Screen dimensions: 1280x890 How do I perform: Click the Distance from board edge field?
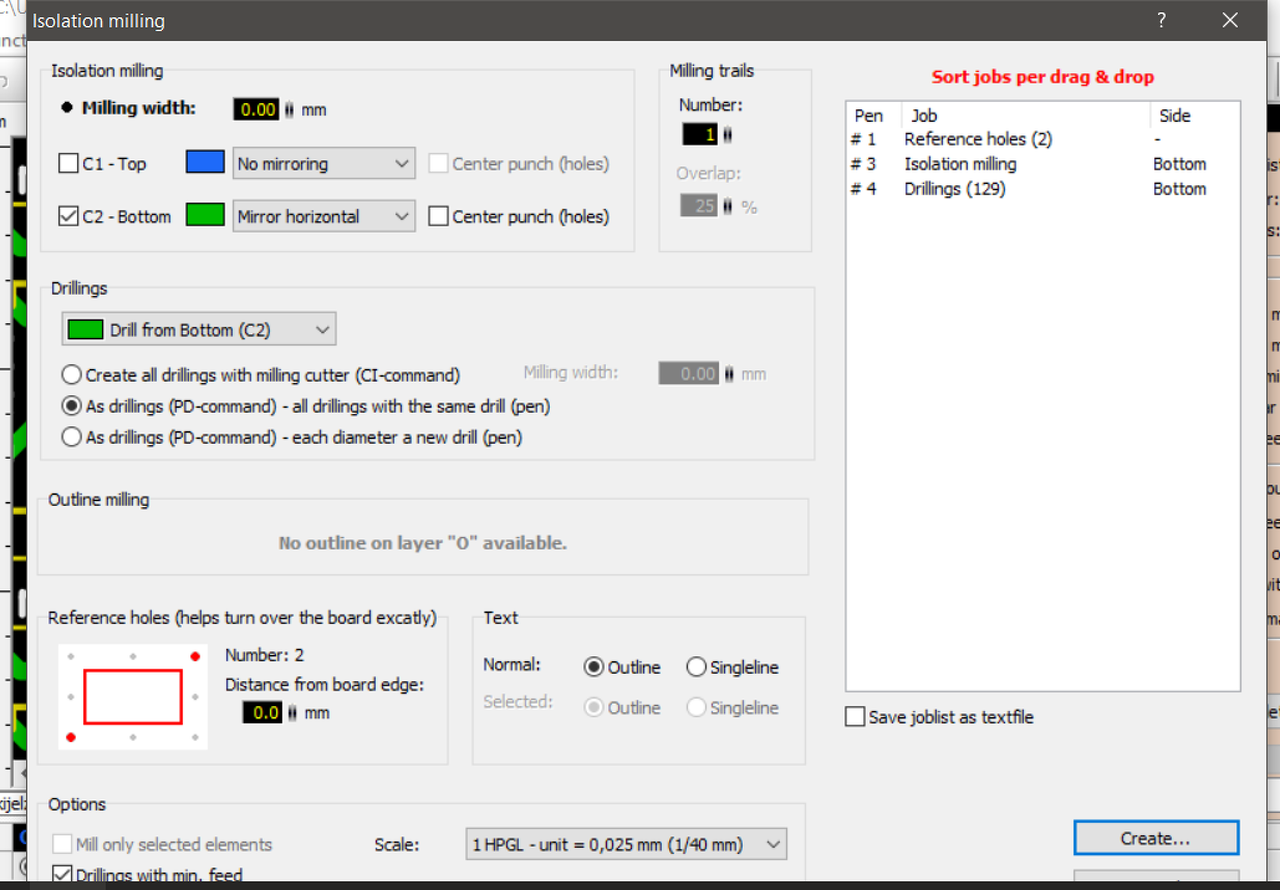pos(263,712)
